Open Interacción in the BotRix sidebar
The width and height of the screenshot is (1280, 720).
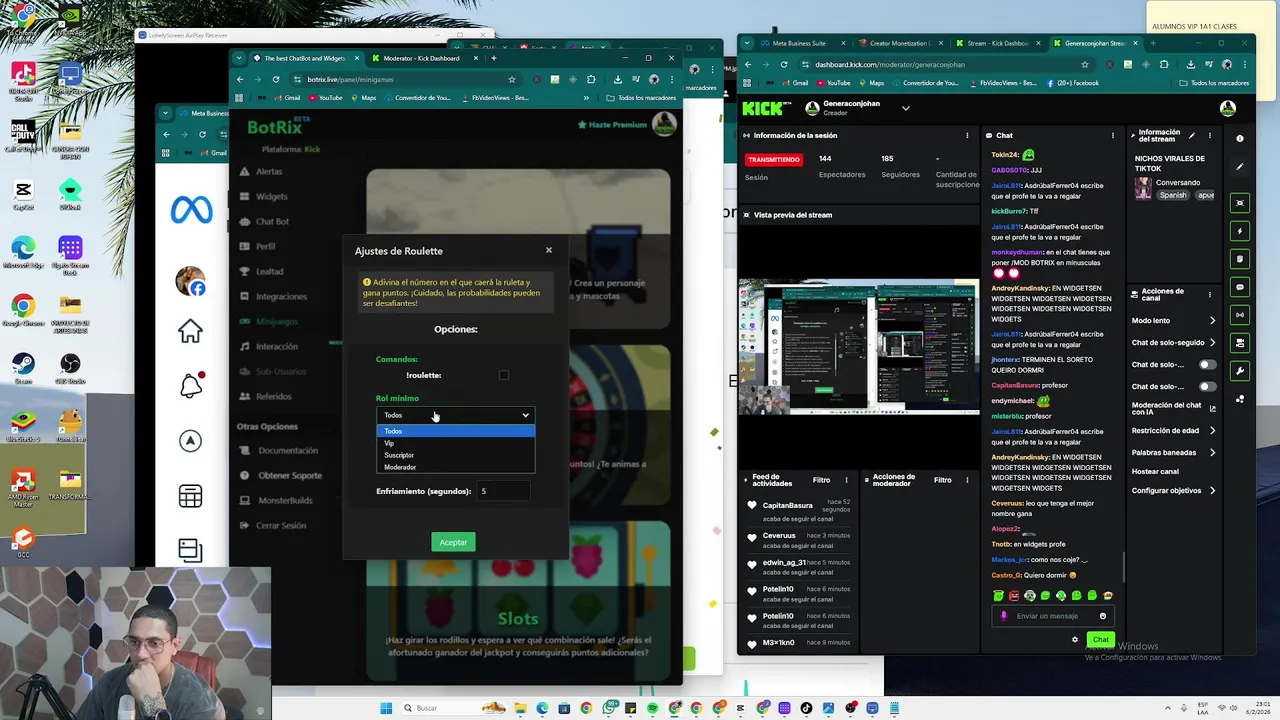pos(276,346)
